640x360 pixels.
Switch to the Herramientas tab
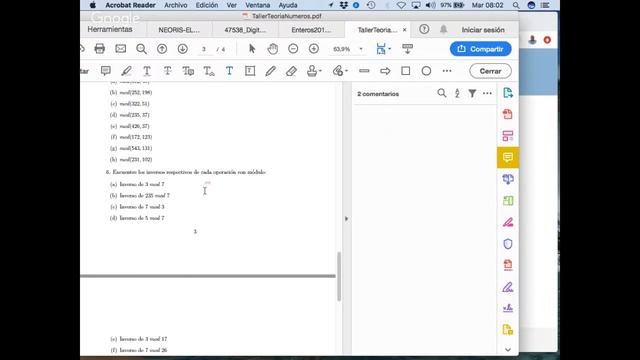pos(110,29)
